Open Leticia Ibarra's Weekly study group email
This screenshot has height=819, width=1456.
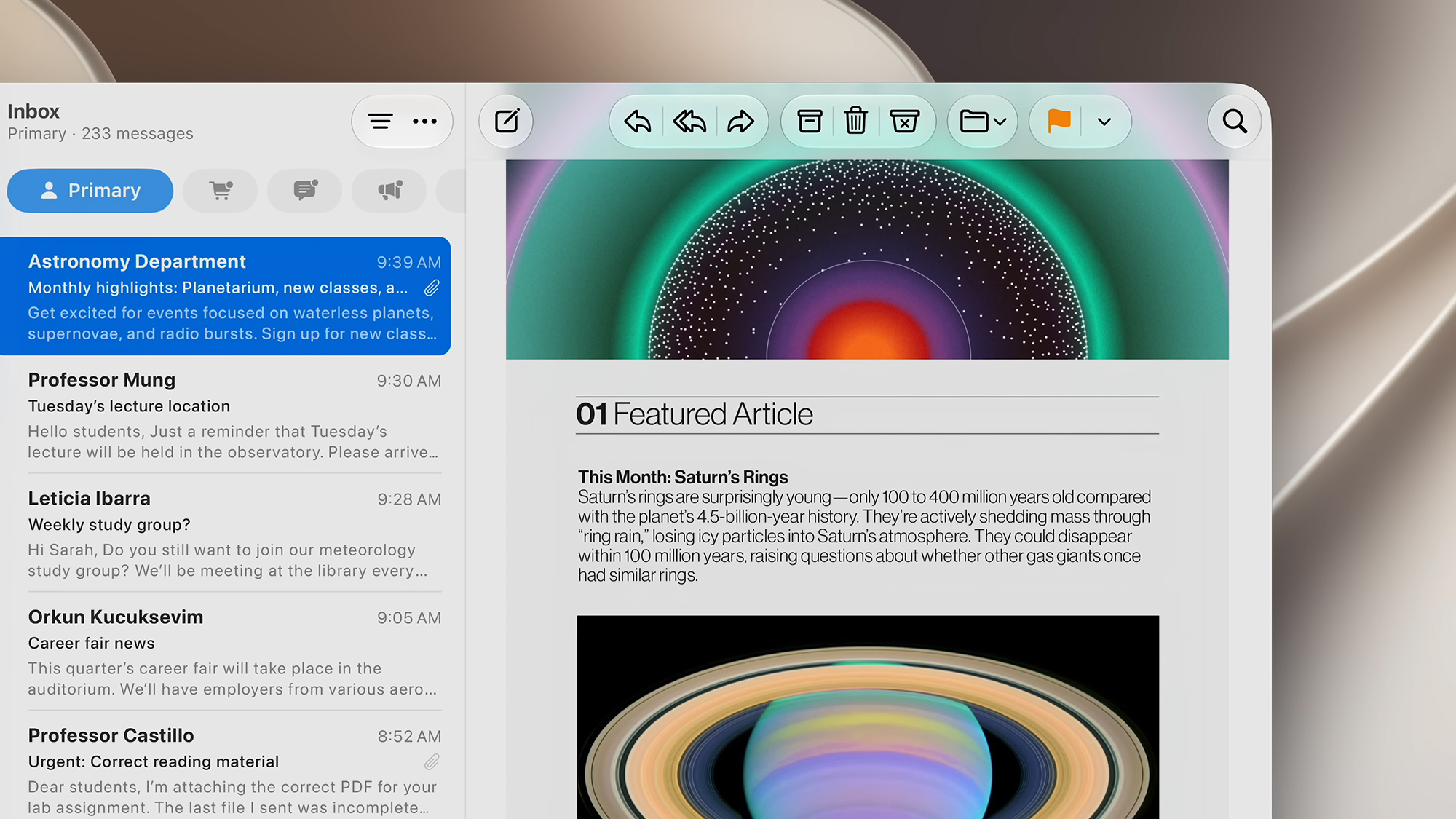[x=226, y=534]
